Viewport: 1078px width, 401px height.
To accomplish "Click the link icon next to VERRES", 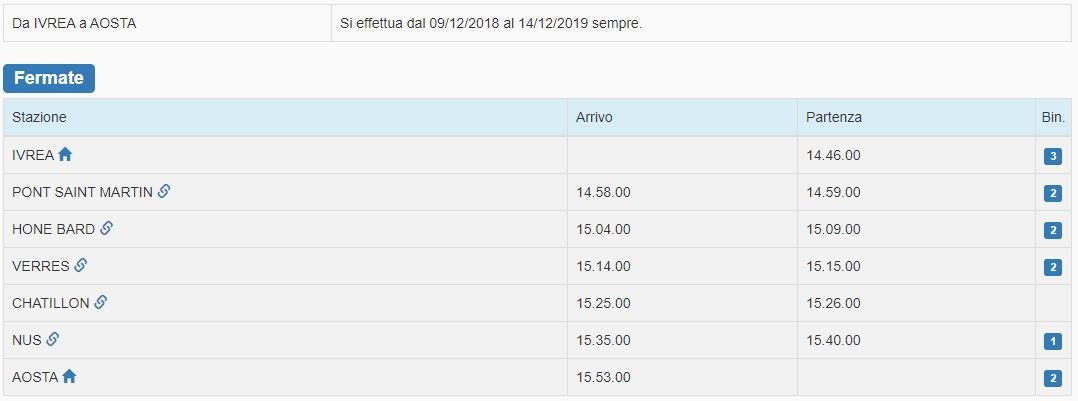I will 81,266.
